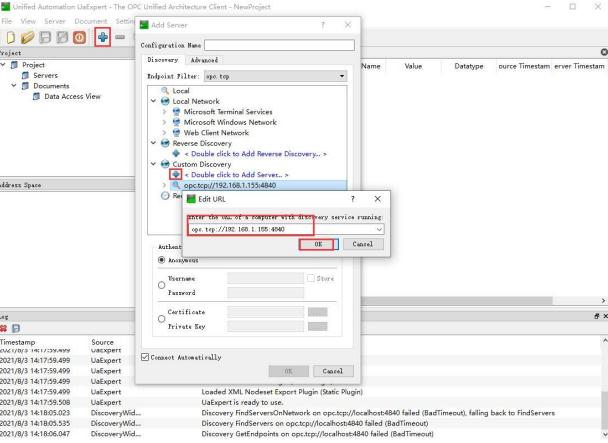
Task: Click the Web Client Network icon
Action: coord(176,133)
